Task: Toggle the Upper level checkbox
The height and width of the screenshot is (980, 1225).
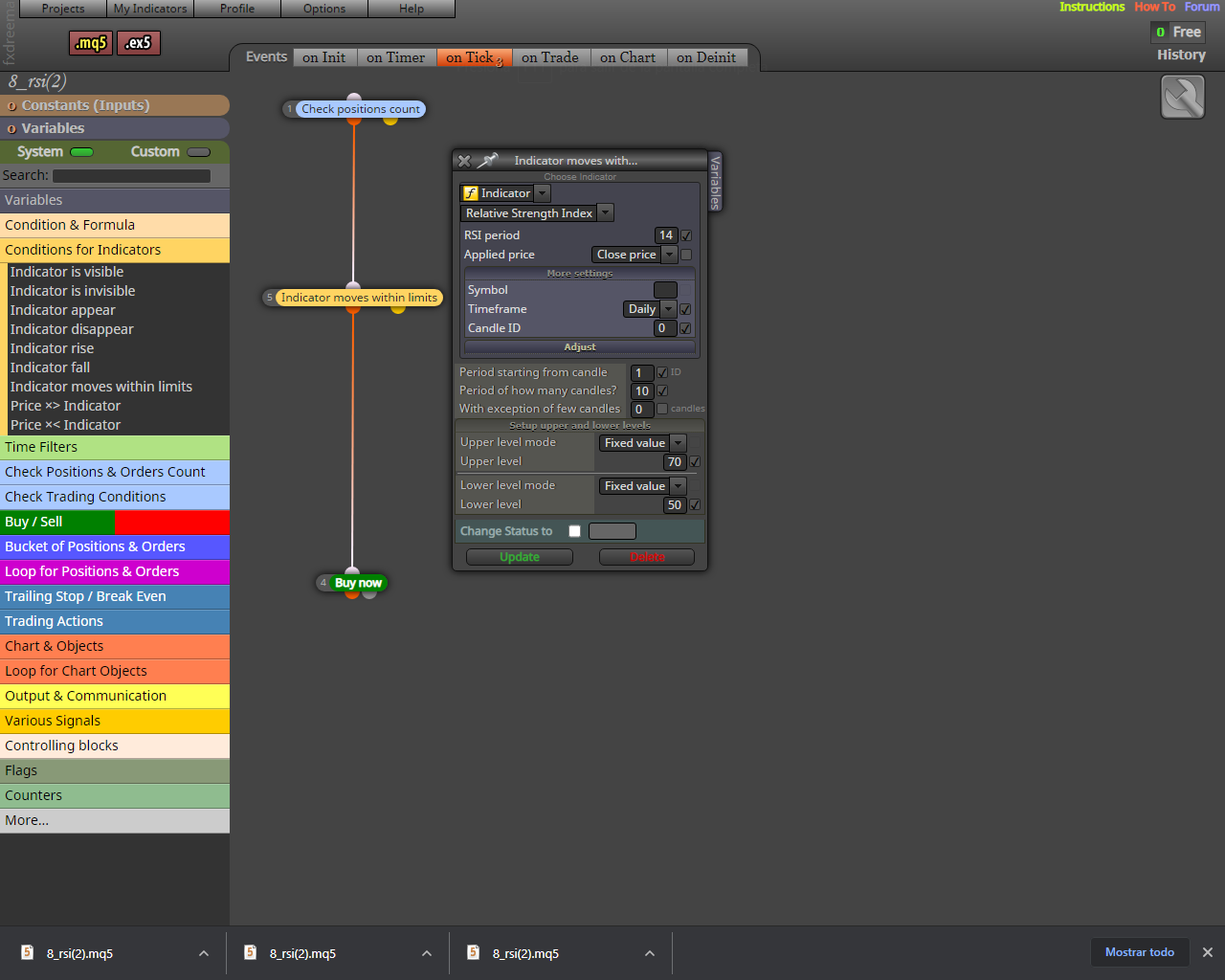Action: 695,461
